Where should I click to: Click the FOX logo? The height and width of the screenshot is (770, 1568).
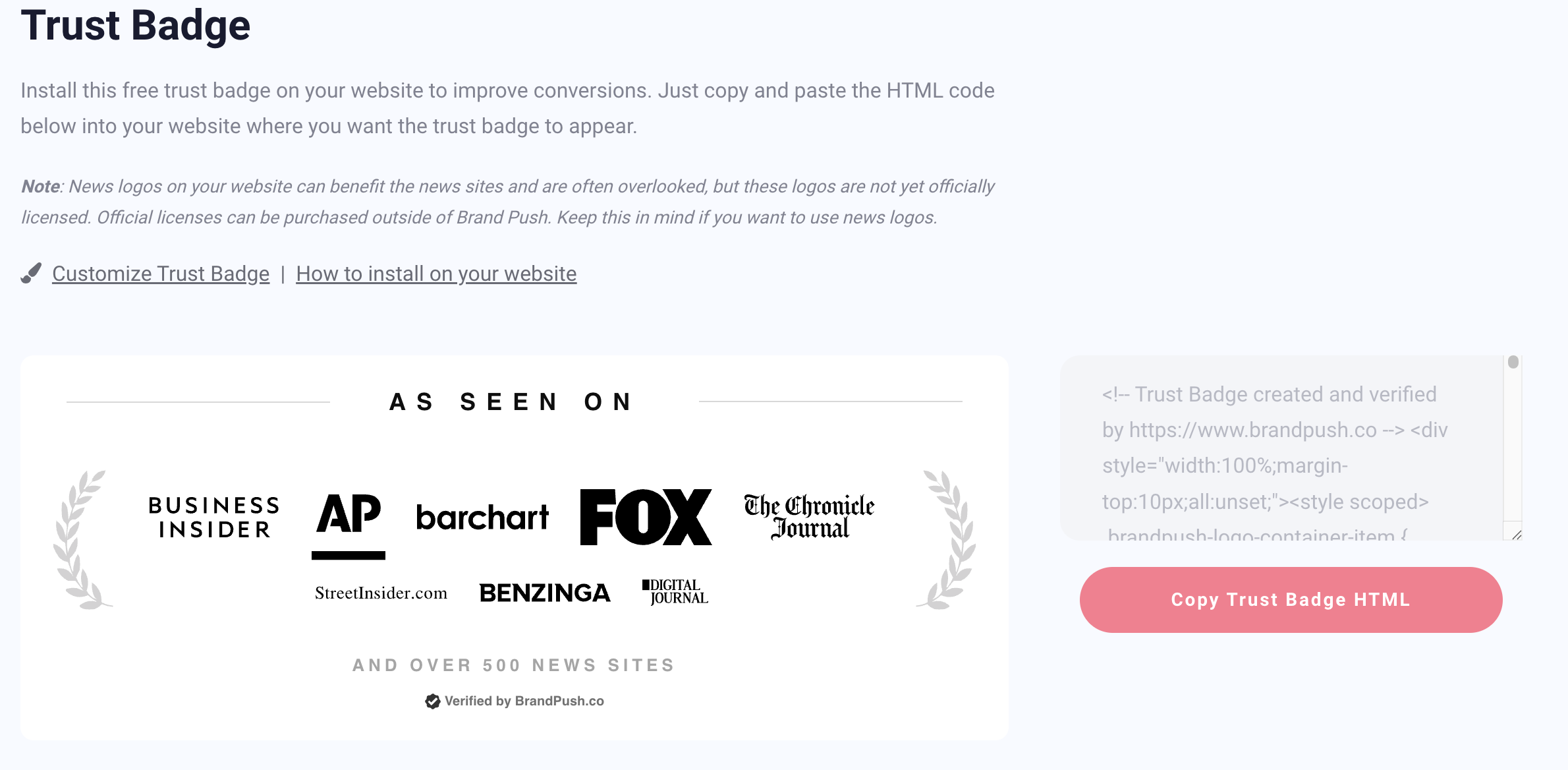pyautogui.click(x=646, y=518)
